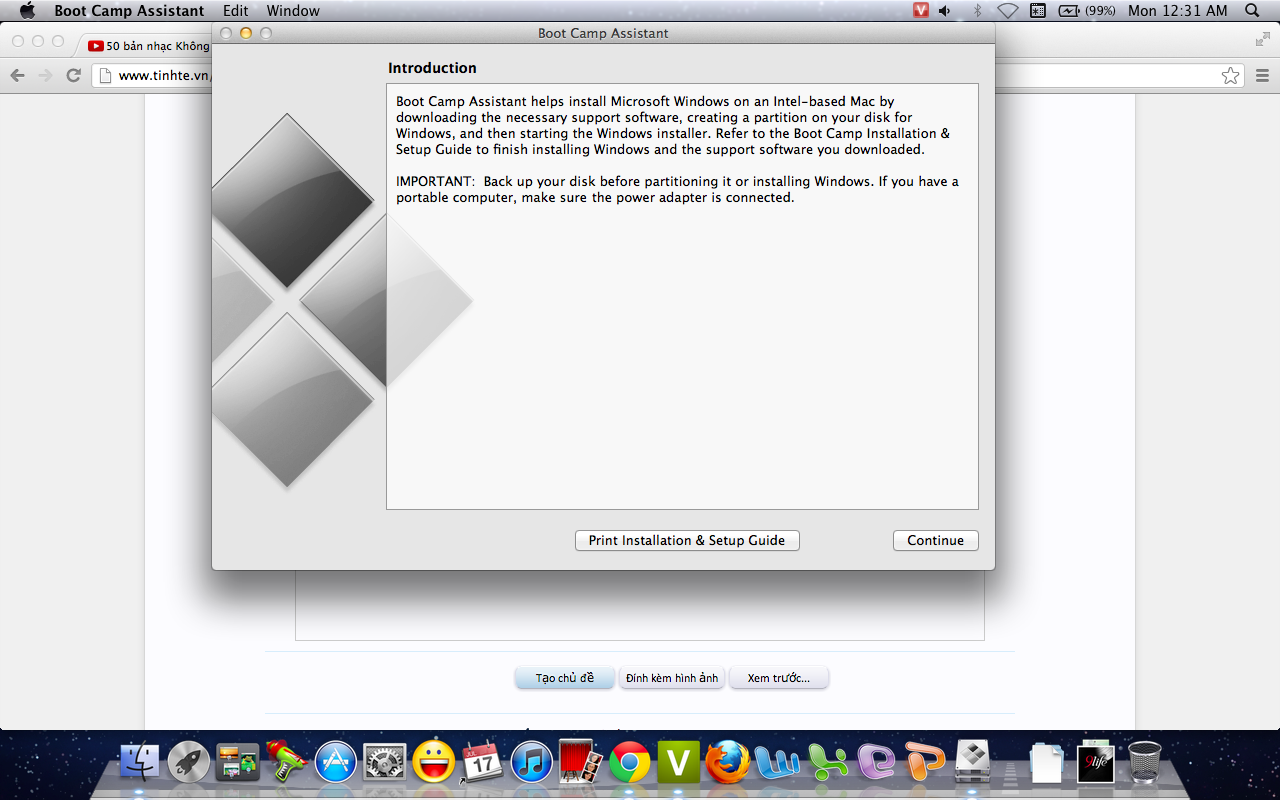Open Bluetooth status menu
This screenshot has width=1280, height=800.
(x=977, y=11)
